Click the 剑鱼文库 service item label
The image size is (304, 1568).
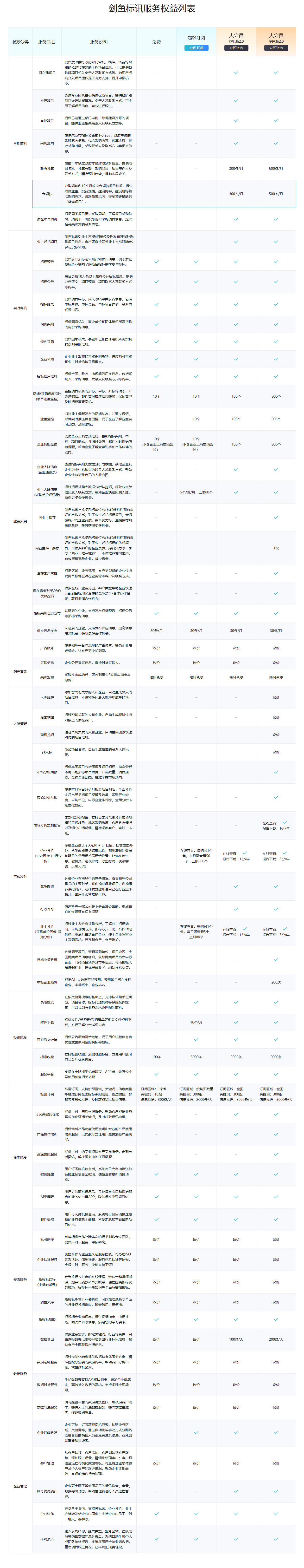pyautogui.click(x=47, y=1302)
